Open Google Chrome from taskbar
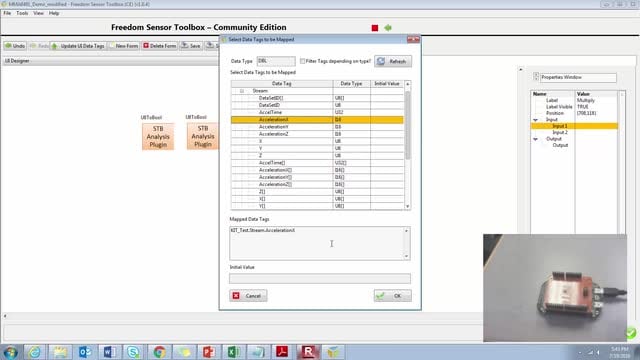Image resolution: width=640 pixels, height=360 pixels. pos(159,352)
